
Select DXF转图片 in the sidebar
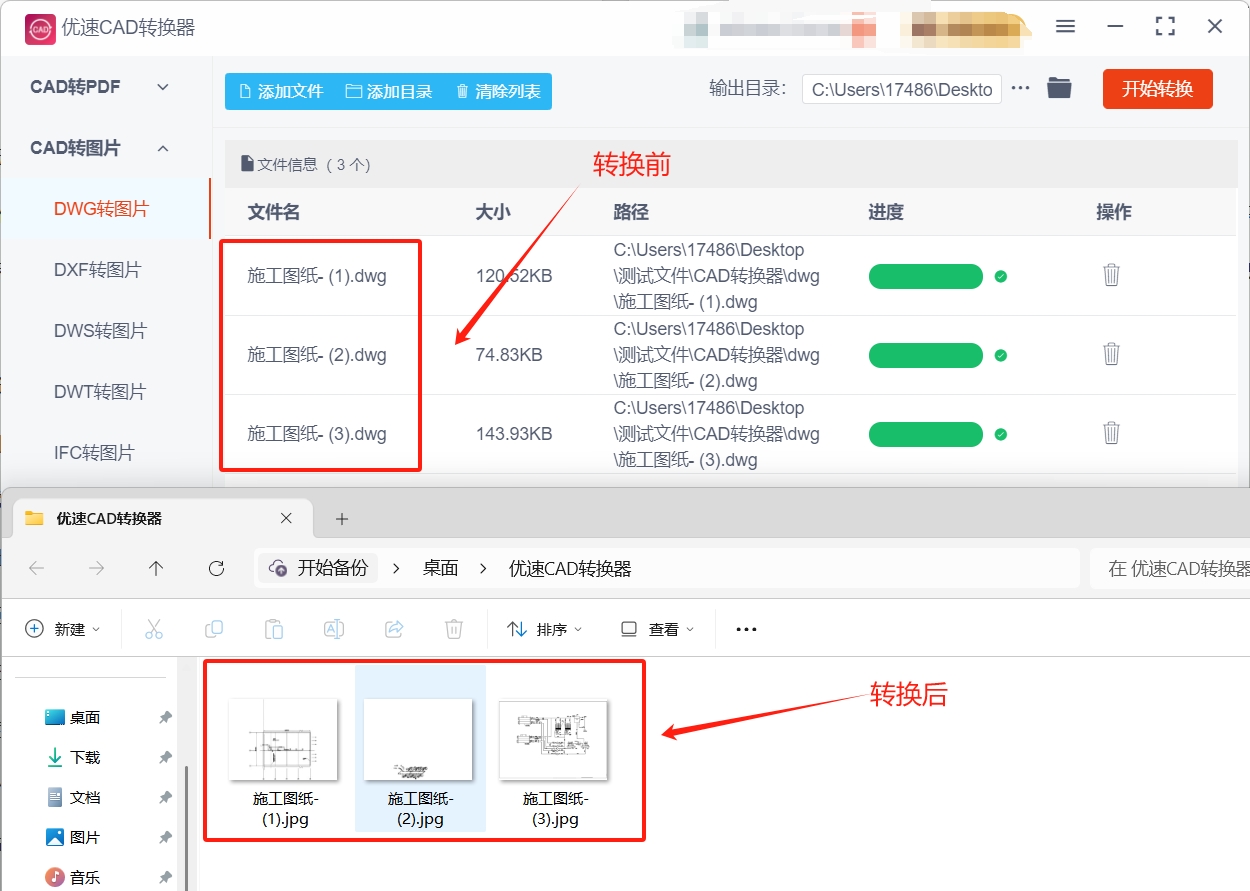pyautogui.click(x=97, y=270)
